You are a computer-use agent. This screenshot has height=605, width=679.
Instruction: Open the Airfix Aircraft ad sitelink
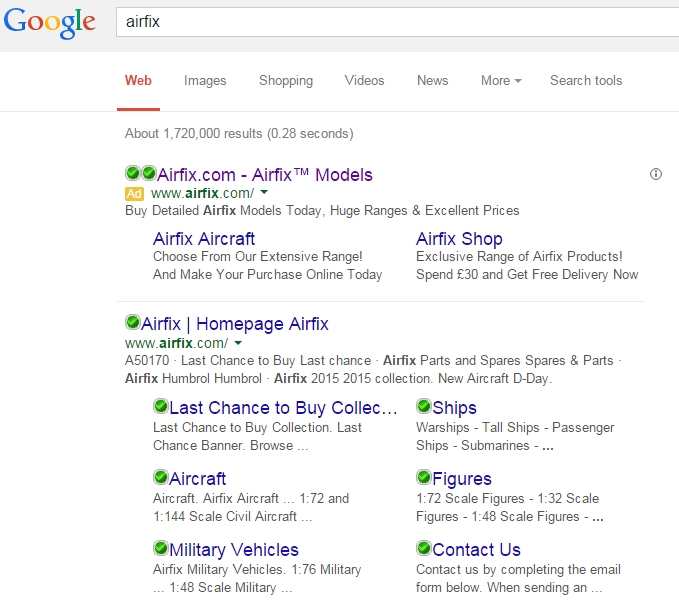click(204, 239)
